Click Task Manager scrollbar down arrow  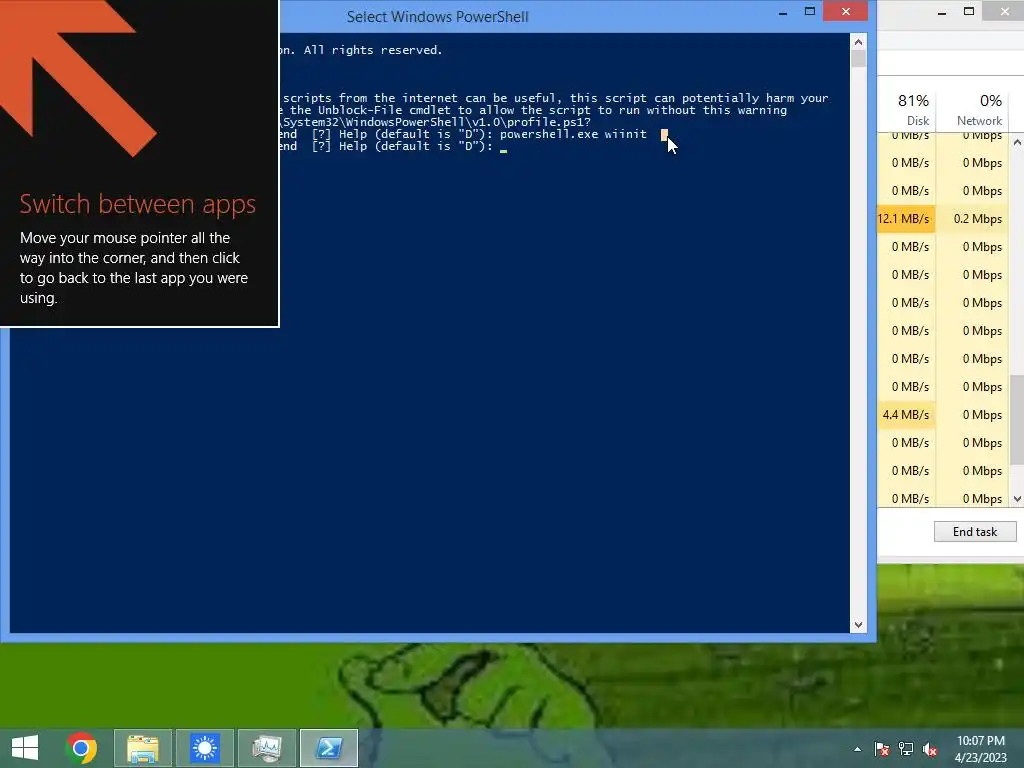point(1017,498)
